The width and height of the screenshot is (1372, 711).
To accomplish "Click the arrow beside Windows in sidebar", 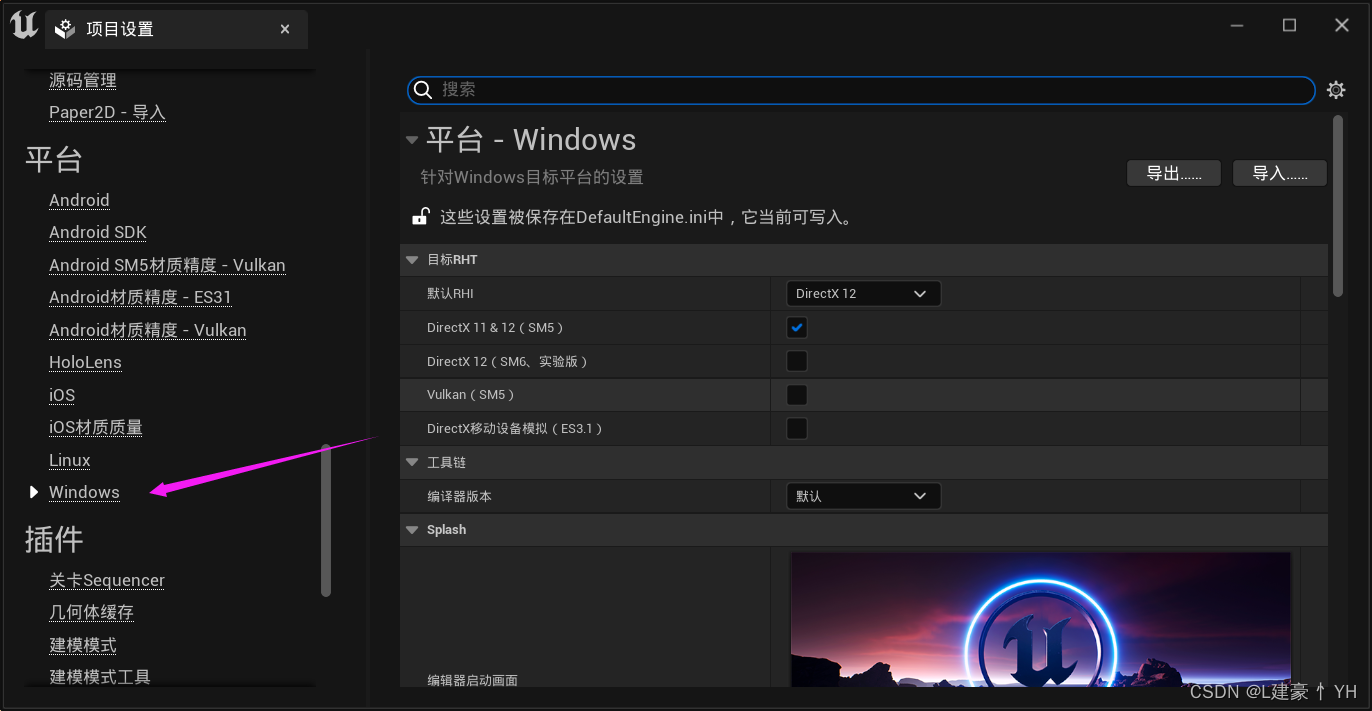I will (34, 492).
